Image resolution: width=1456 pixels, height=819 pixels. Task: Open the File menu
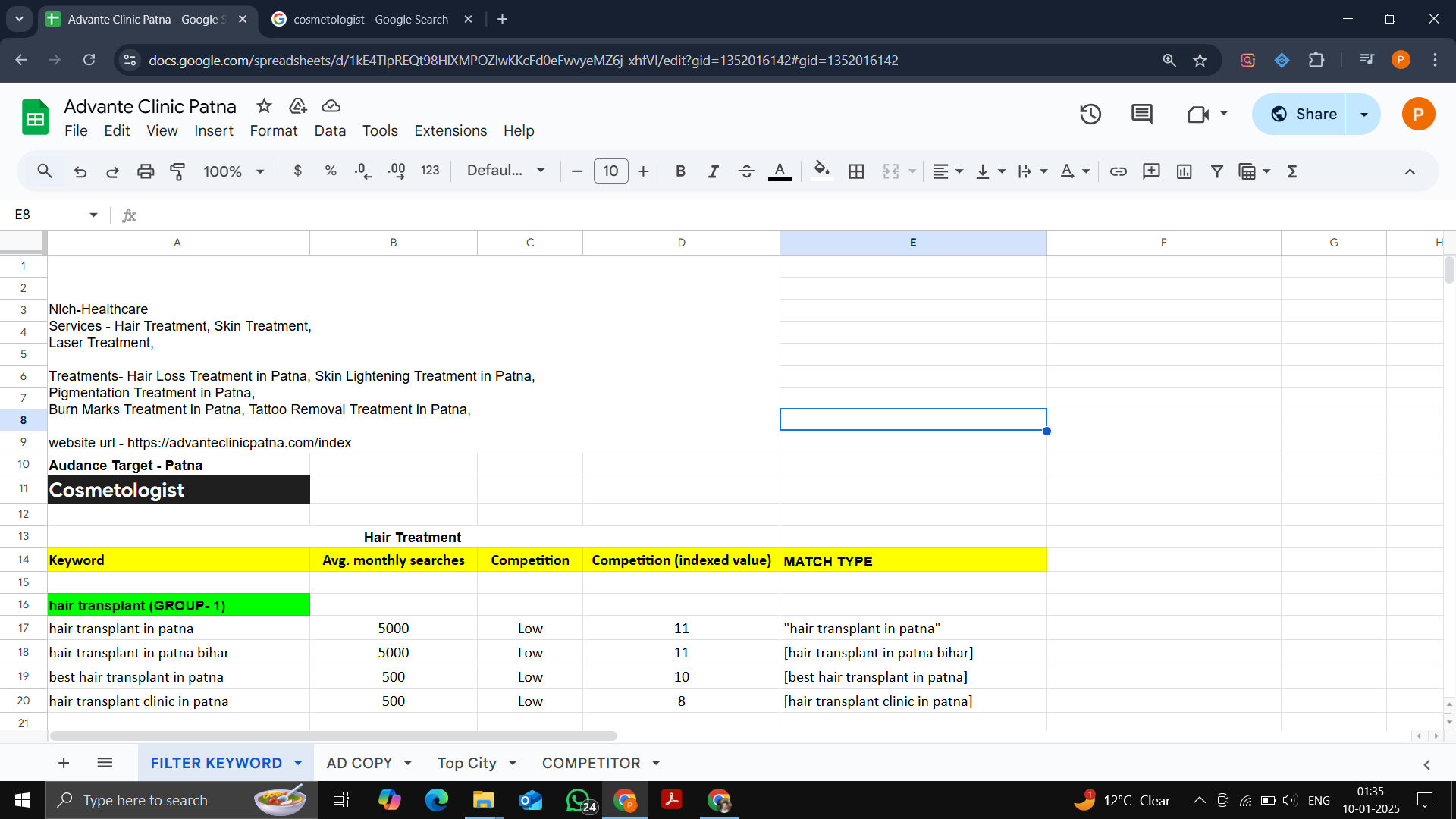point(76,130)
